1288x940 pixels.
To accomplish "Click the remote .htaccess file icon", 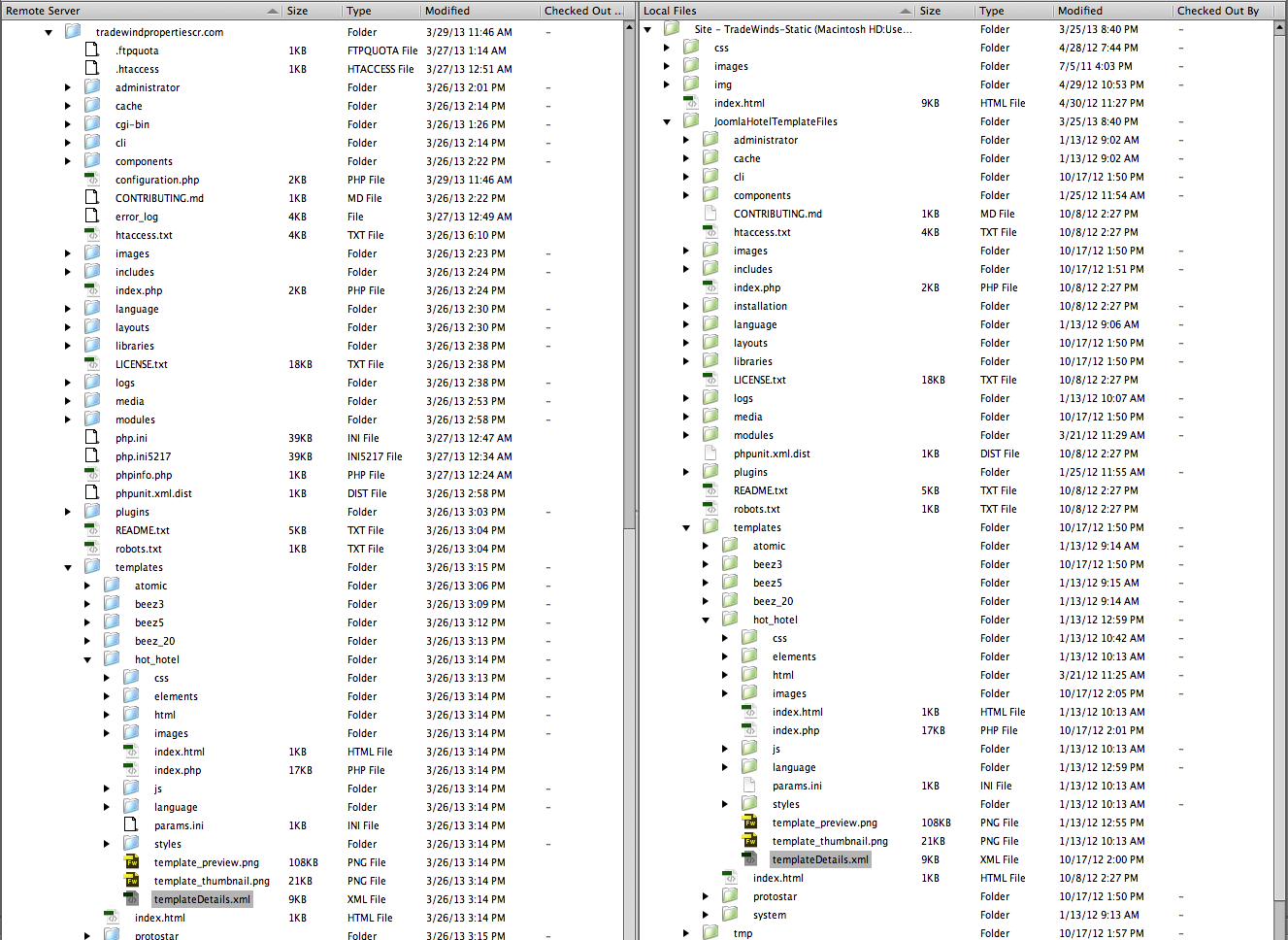I will (92, 69).
